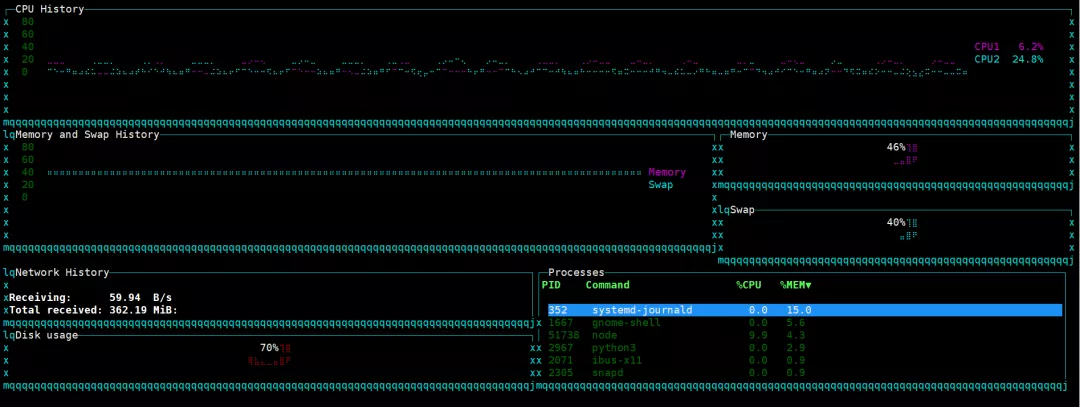Click the %MEM sort arrow header

796,284
